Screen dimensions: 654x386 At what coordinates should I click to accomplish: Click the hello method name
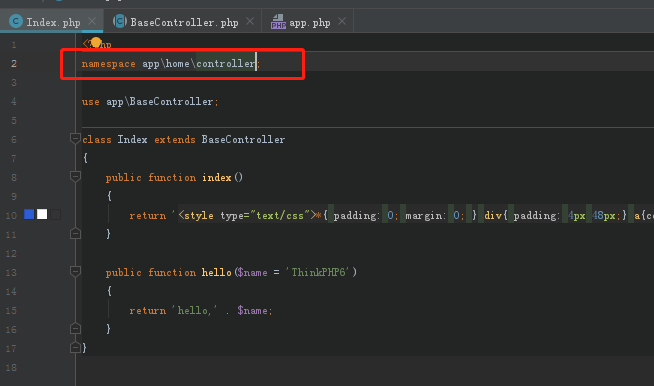pyautogui.click(x=216, y=272)
